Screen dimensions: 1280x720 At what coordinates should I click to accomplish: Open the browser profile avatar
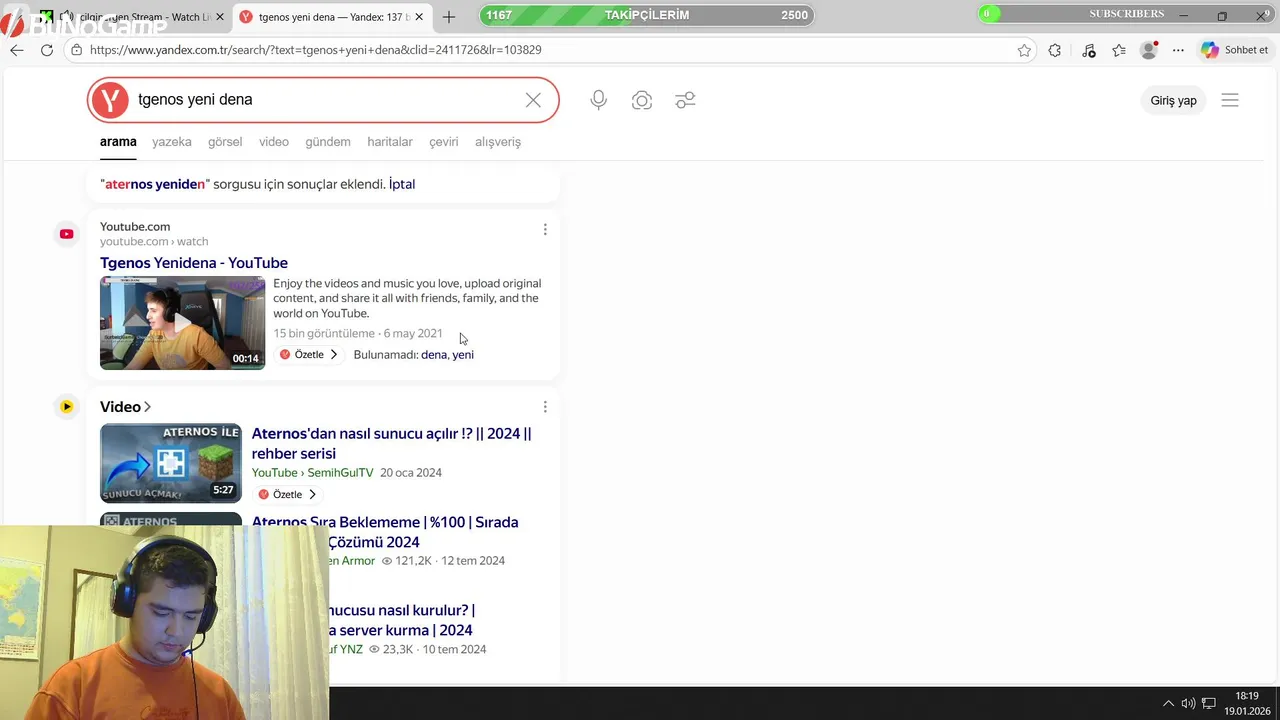pyautogui.click(x=1149, y=50)
